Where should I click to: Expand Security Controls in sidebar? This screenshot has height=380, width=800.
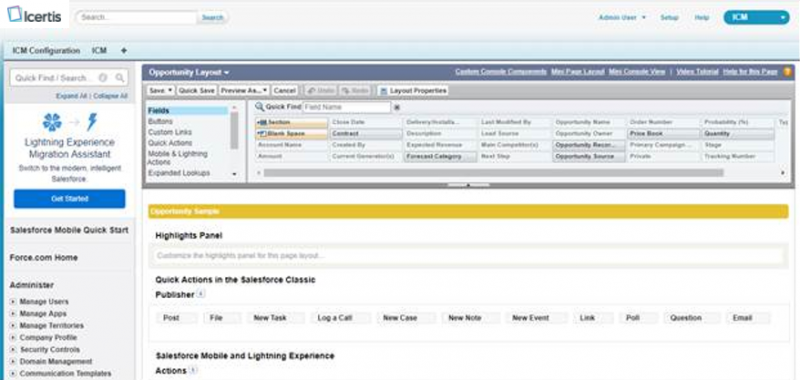tap(13, 349)
